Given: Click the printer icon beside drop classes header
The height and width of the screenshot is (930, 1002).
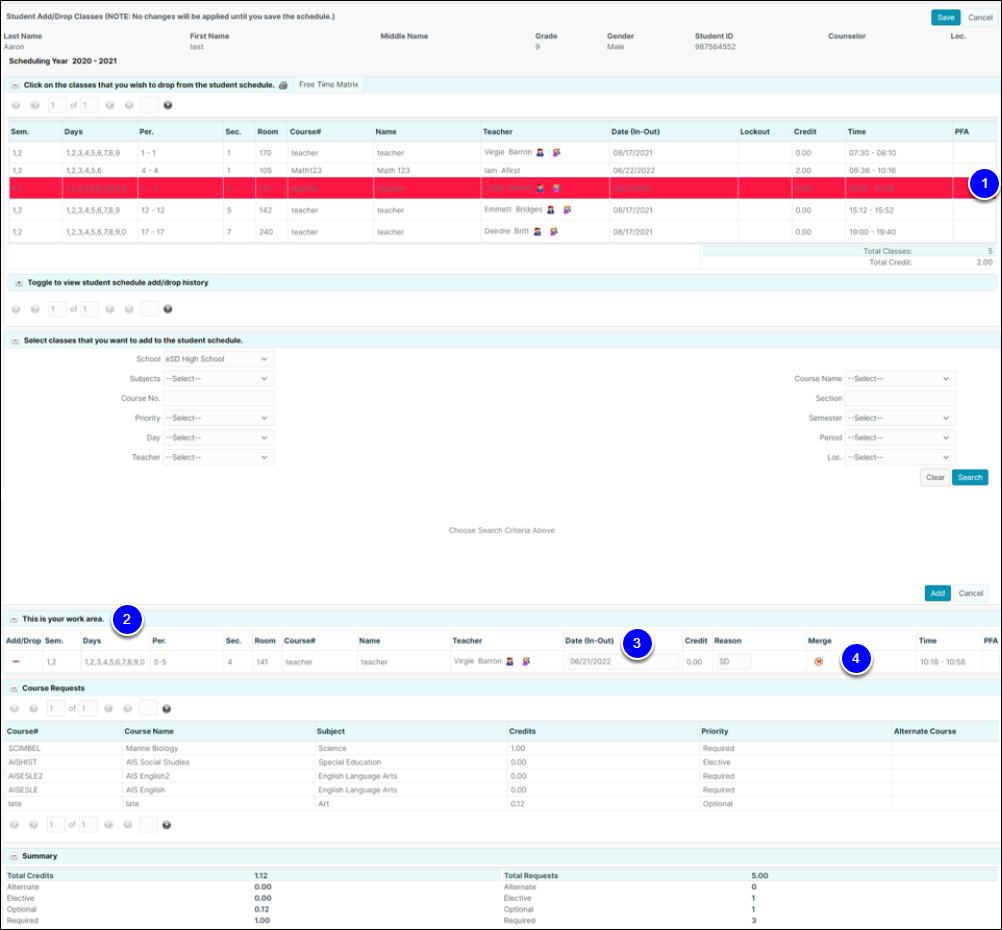Looking at the screenshot, I should [283, 85].
